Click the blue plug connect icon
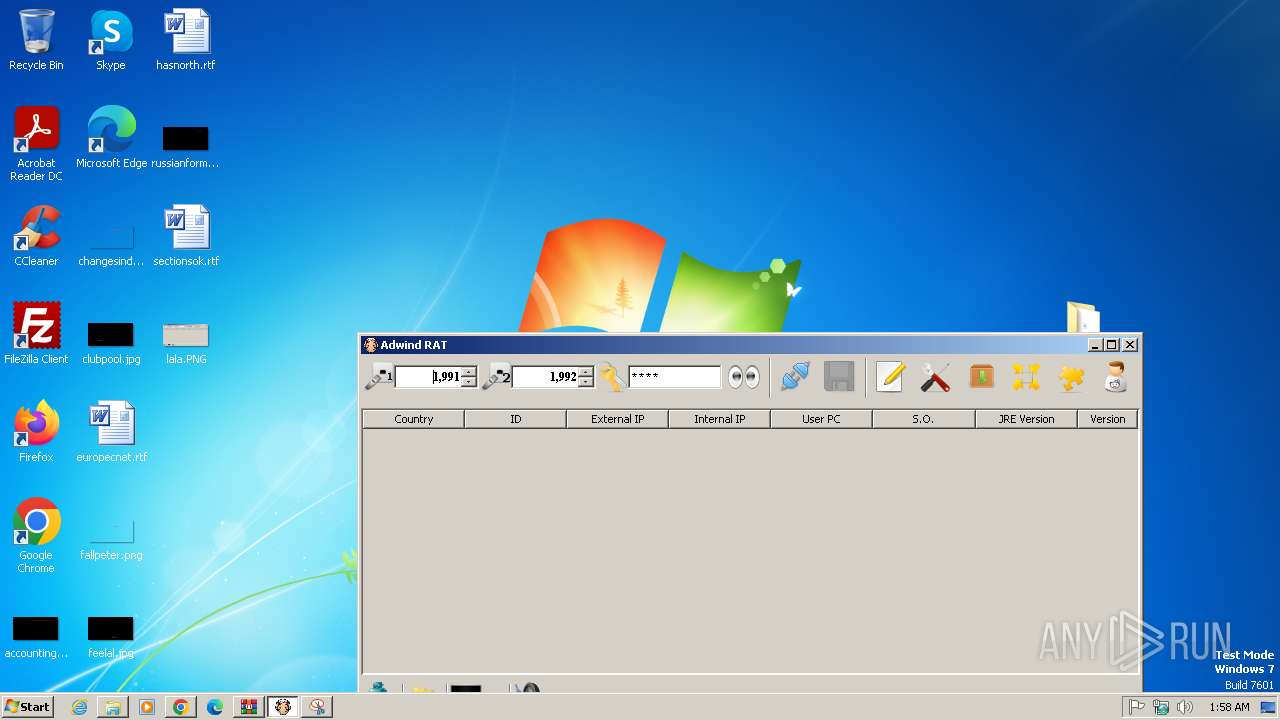1280x720 pixels. [x=795, y=377]
